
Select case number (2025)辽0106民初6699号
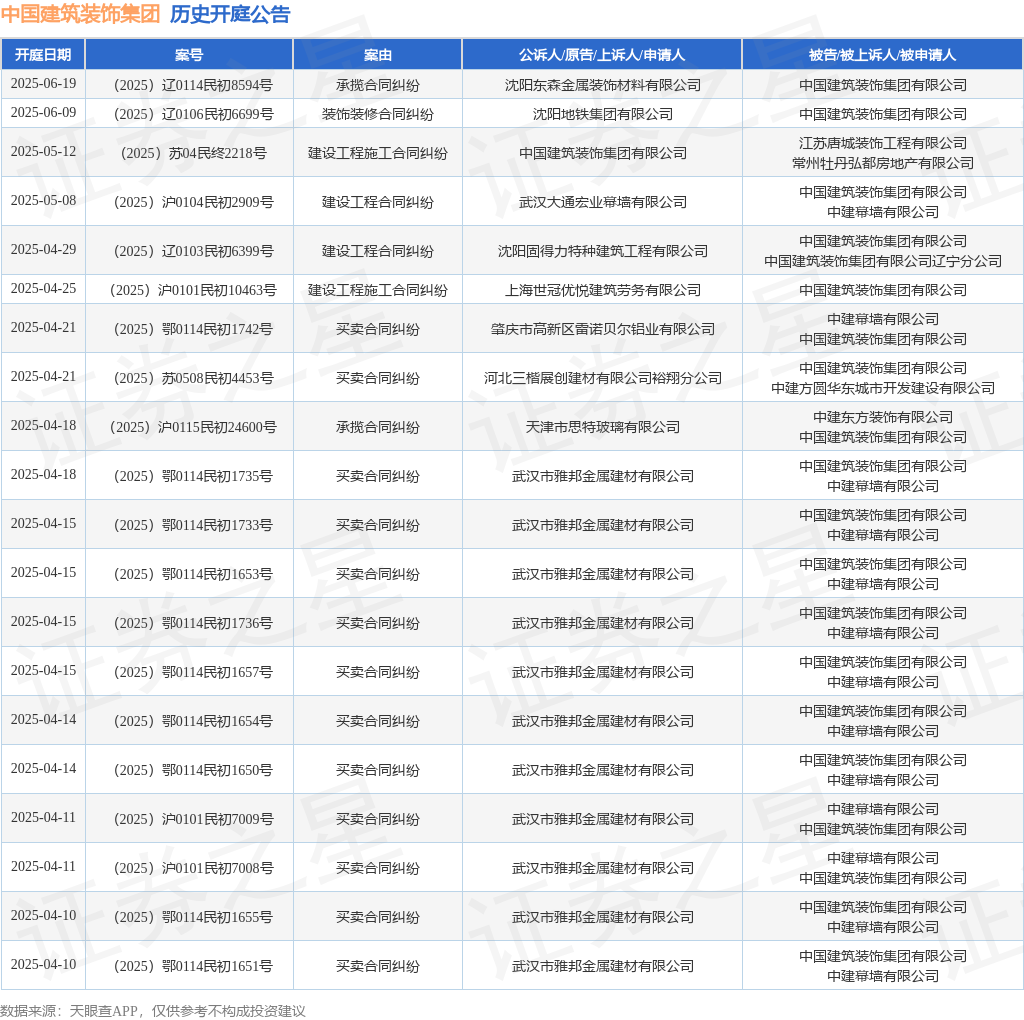(x=193, y=114)
